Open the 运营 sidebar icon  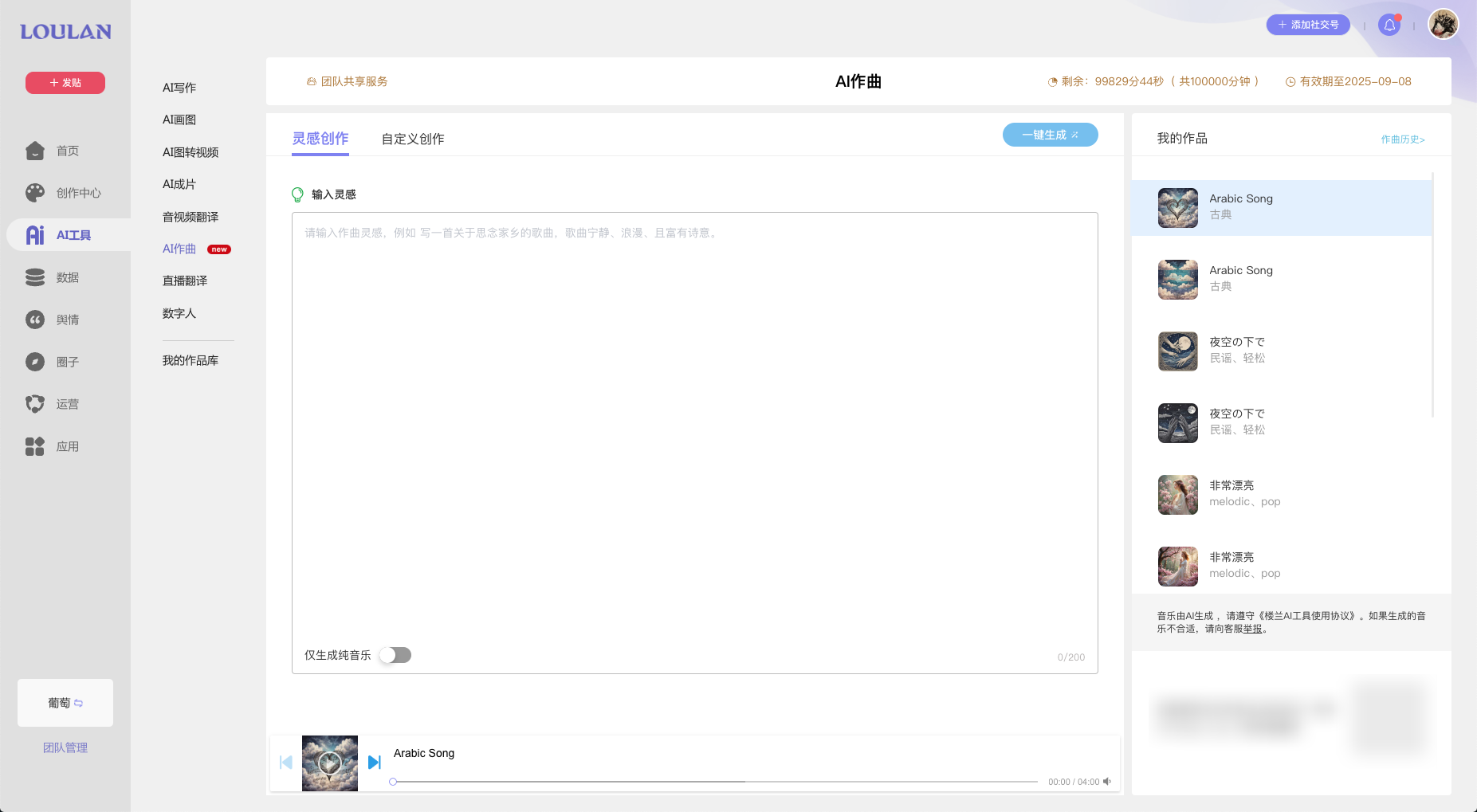pos(35,403)
